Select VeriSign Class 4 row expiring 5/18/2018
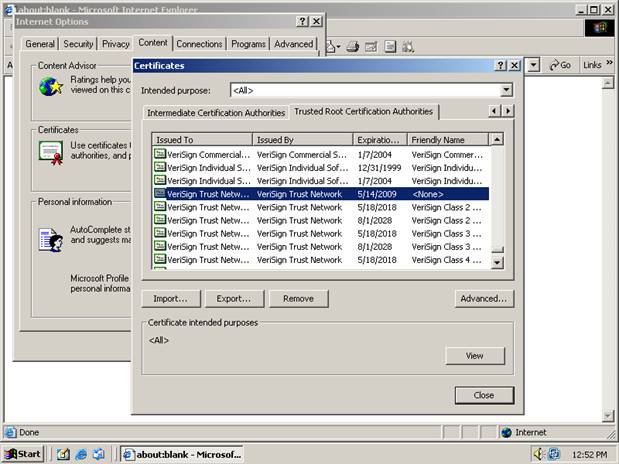 (321, 259)
